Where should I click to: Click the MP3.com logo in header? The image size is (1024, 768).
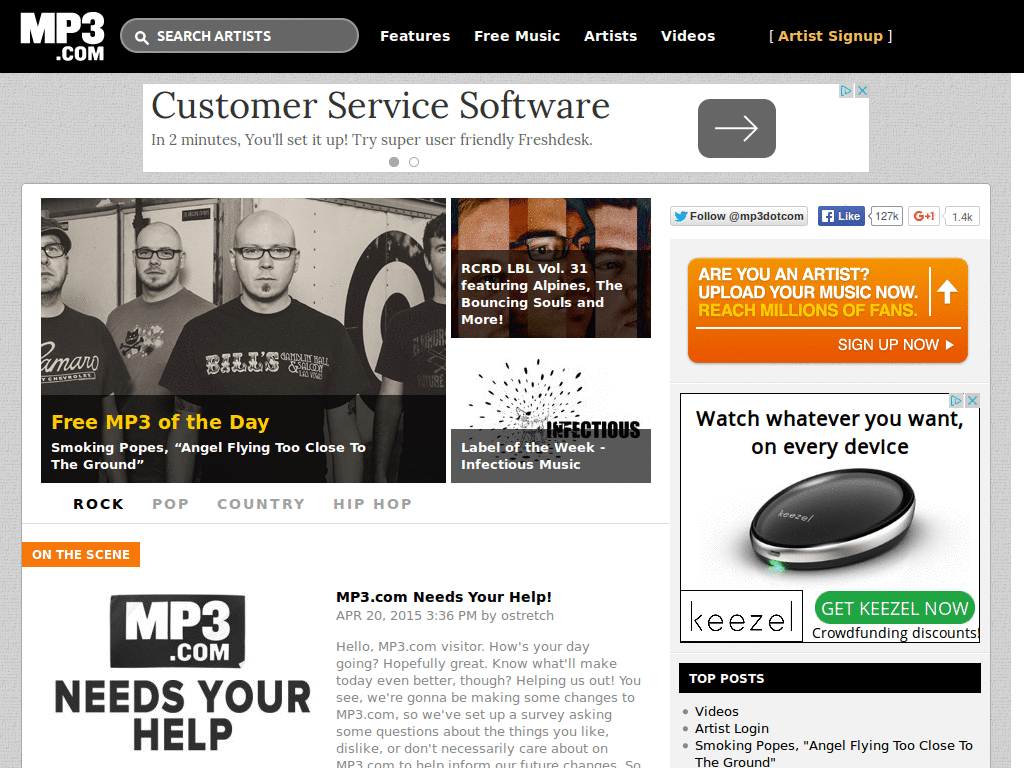pyautogui.click(x=62, y=37)
